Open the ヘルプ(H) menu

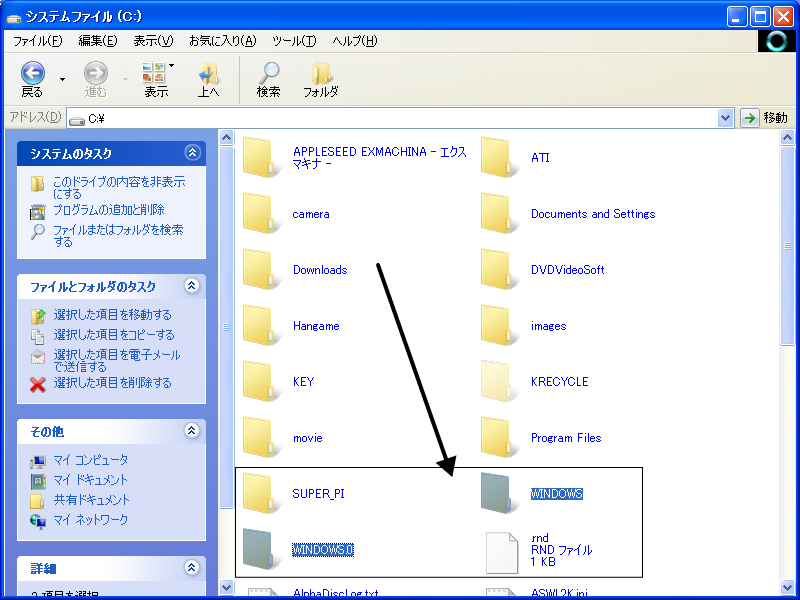pyautogui.click(x=355, y=41)
